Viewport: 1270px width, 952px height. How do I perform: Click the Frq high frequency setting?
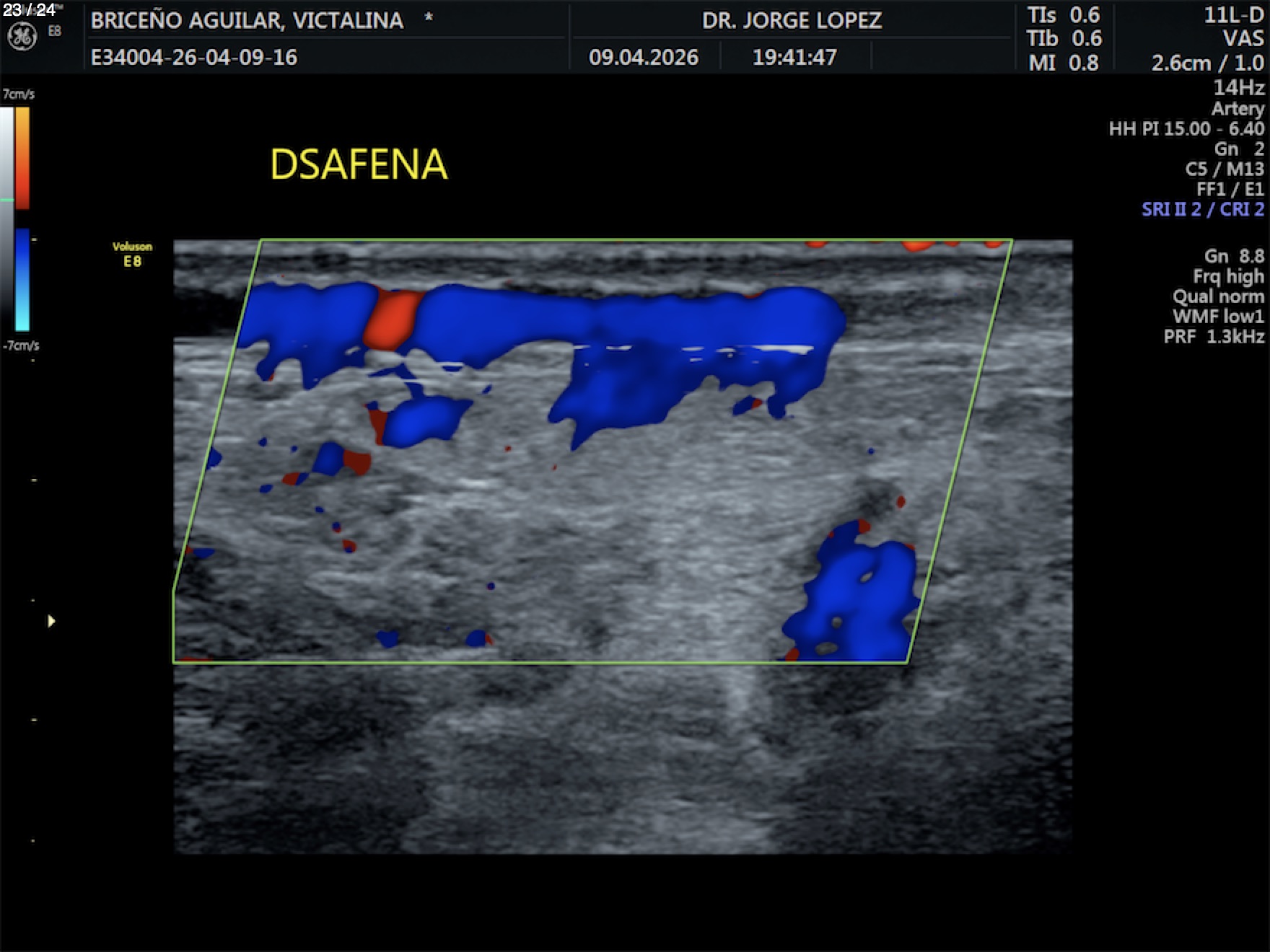point(1227,276)
